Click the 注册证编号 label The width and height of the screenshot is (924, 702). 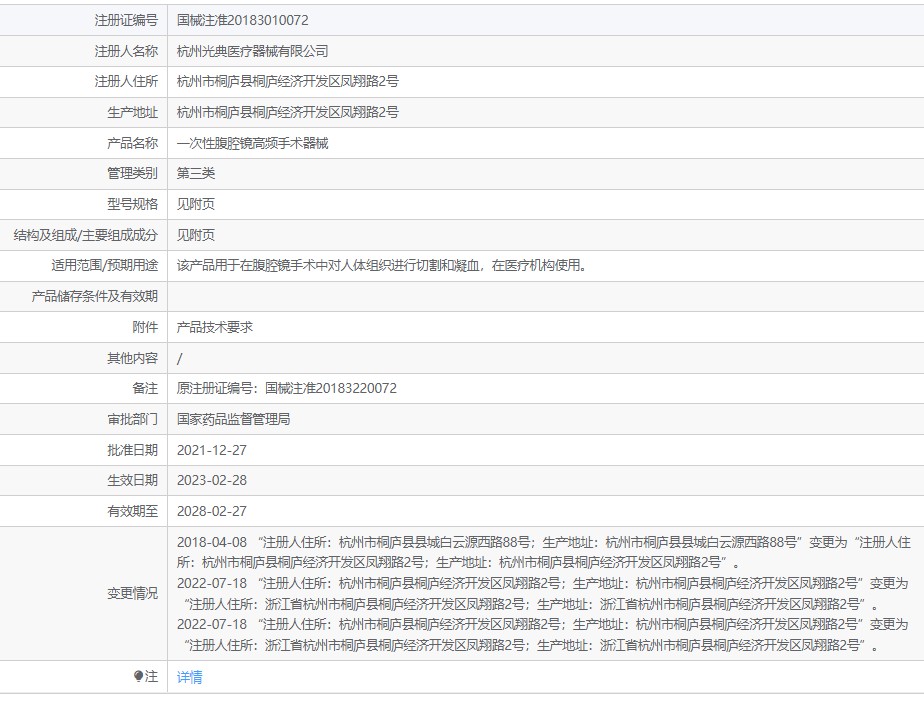pyautogui.click(x=126, y=20)
